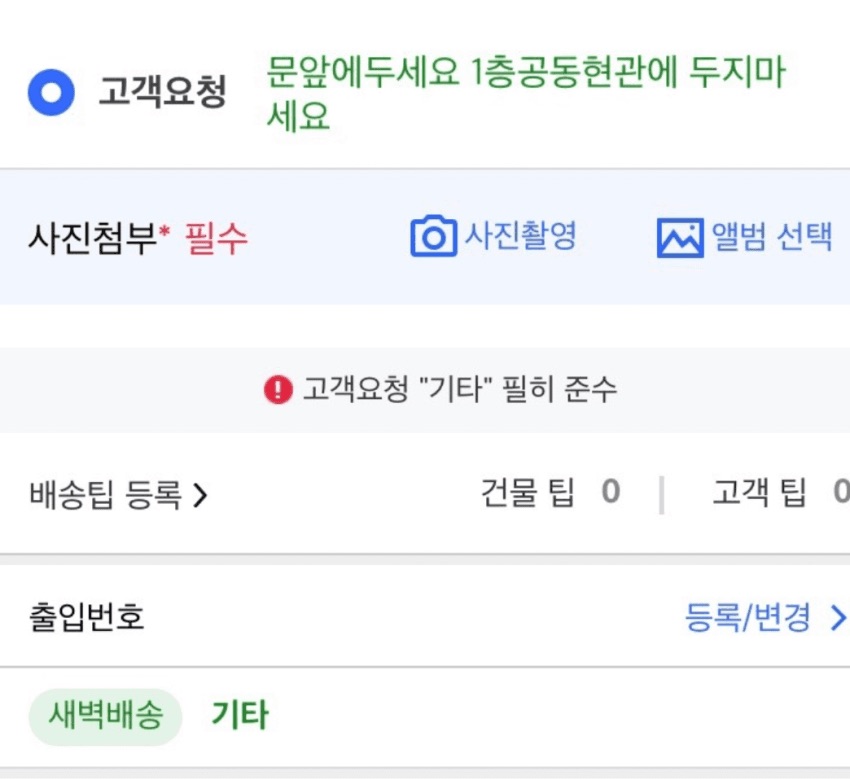Tap the 새벽배송 badge
This screenshot has width=850, height=779.
tap(105, 717)
